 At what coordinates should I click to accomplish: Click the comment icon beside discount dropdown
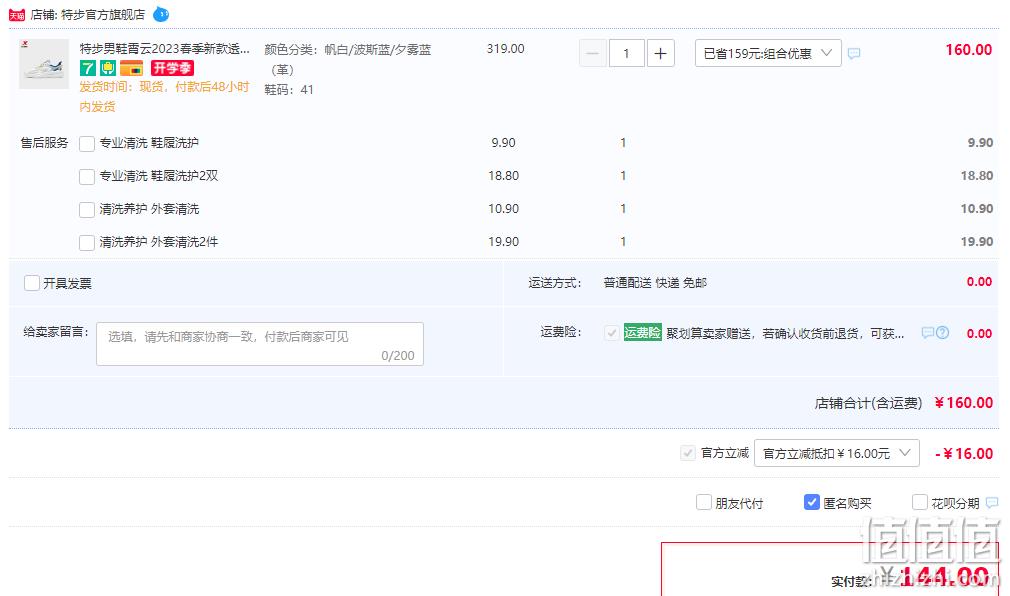pos(854,53)
